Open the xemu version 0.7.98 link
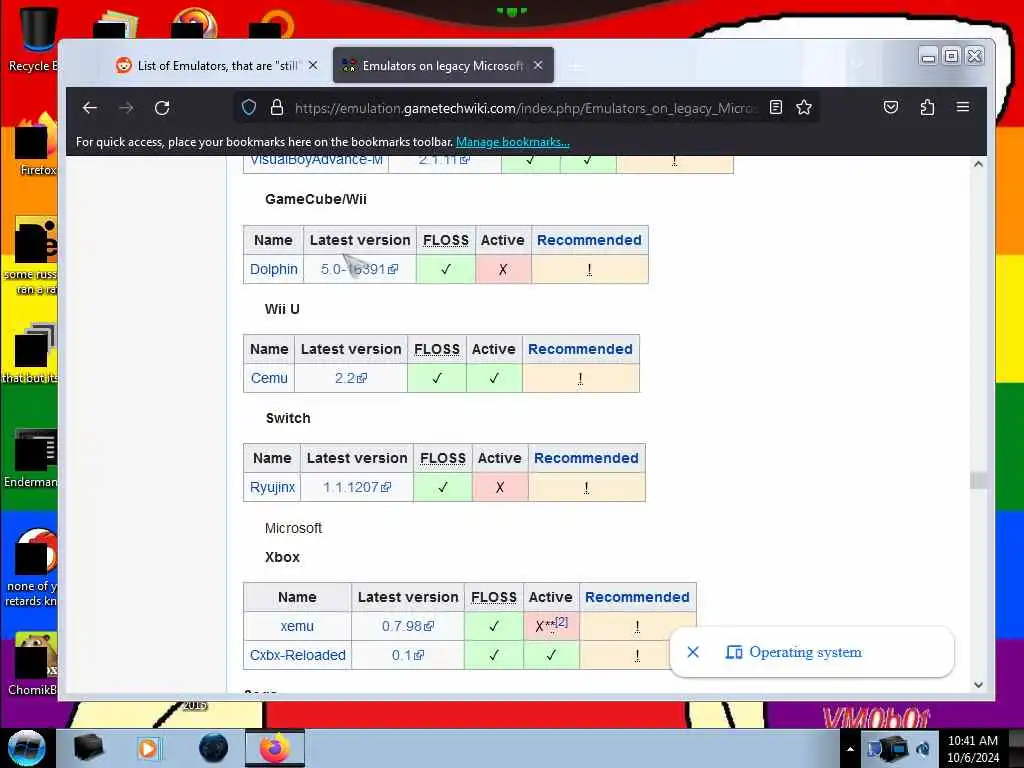The height and width of the screenshot is (768, 1024). click(x=408, y=626)
